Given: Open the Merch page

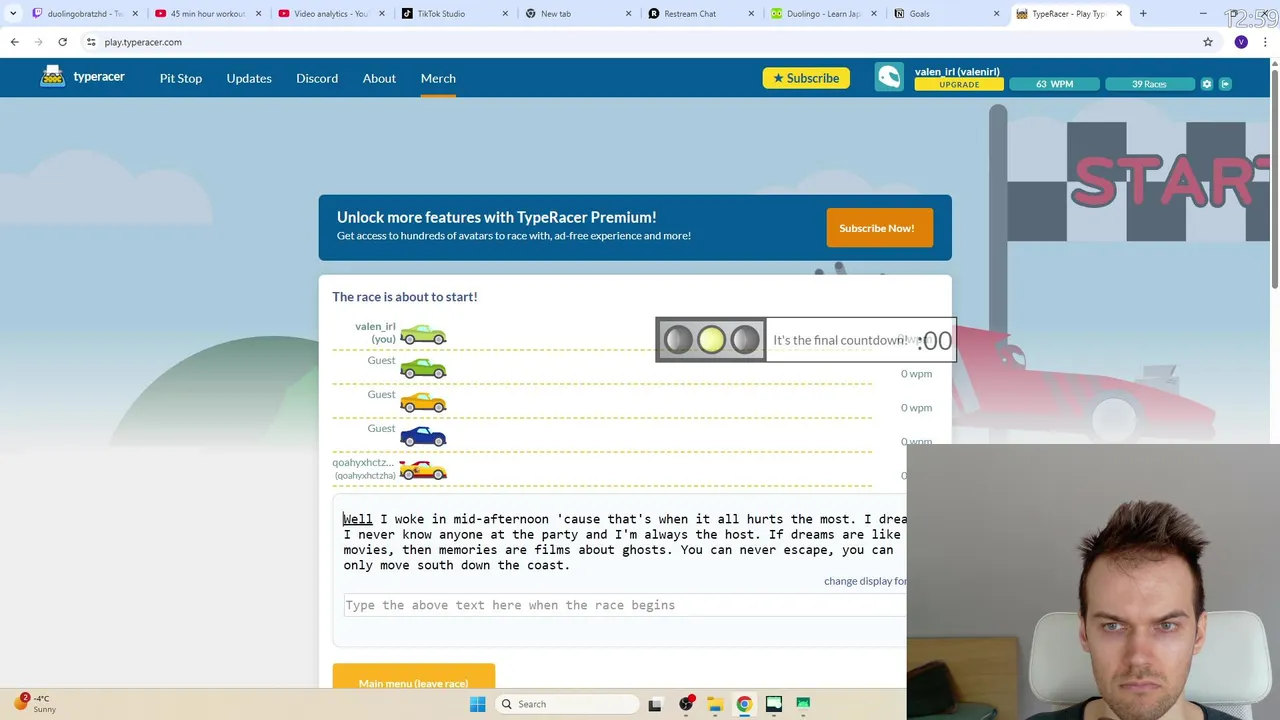Looking at the screenshot, I should click(x=438, y=78).
